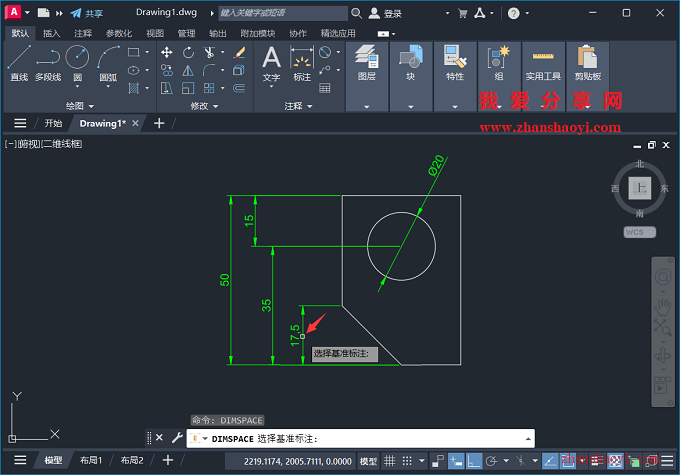Select the Scale tool icon
The width and height of the screenshot is (680, 475).
pyautogui.click(x=188, y=88)
